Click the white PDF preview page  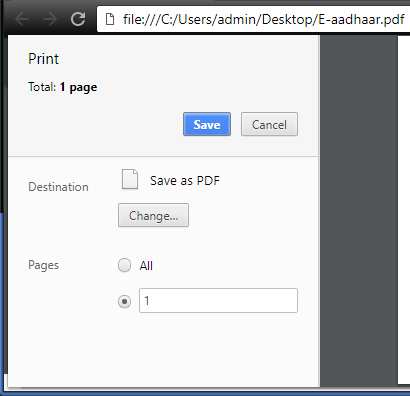click(404, 210)
